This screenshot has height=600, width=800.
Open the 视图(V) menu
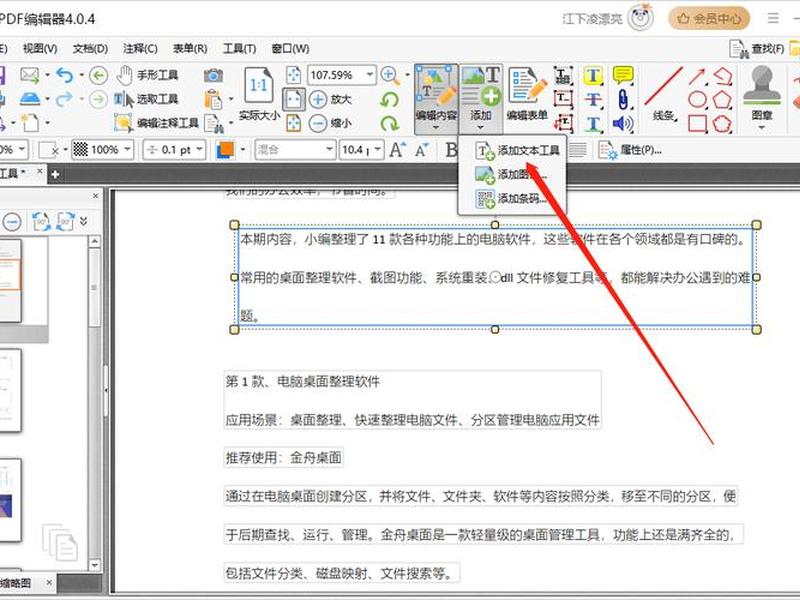[x=40, y=48]
